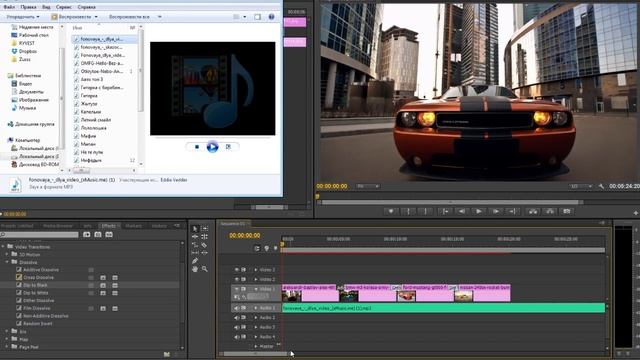Toggle Video 3 track eye visibility
This screenshot has width=640, height=360.
(x=236, y=270)
